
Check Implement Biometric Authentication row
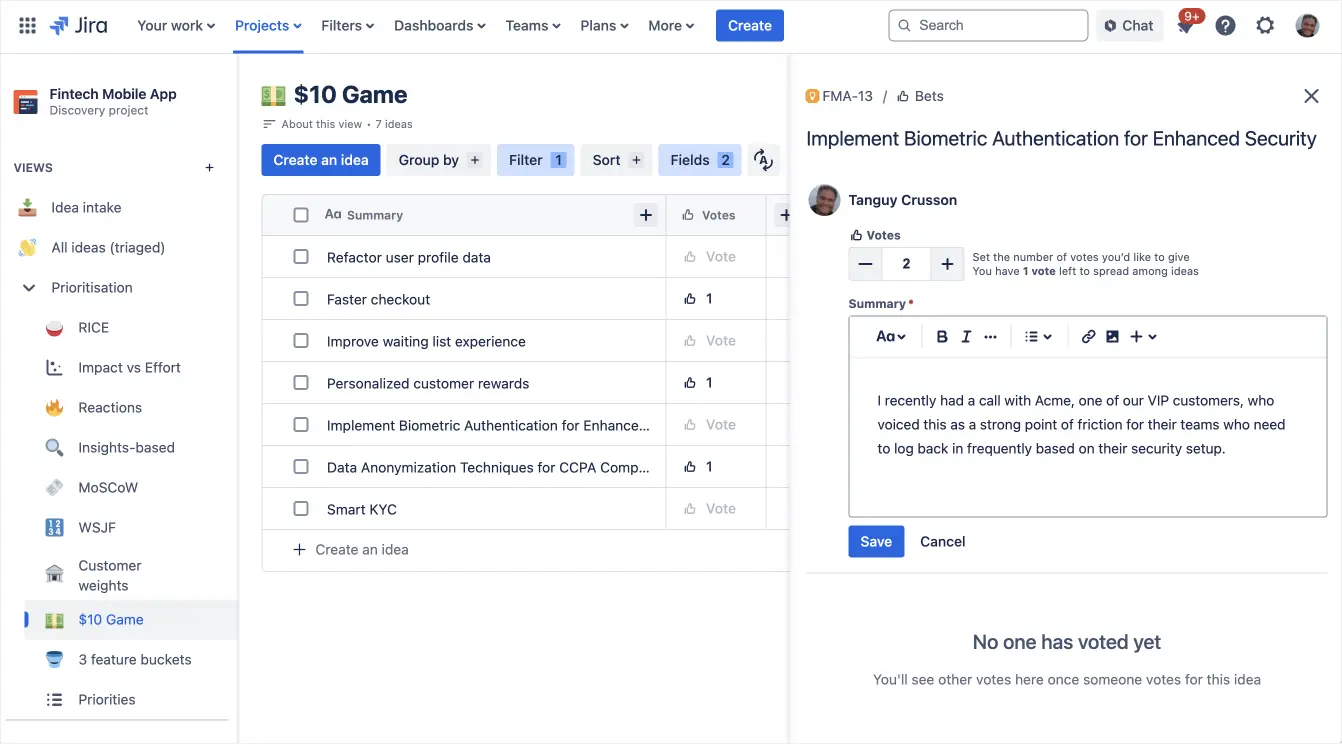[x=301, y=425]
